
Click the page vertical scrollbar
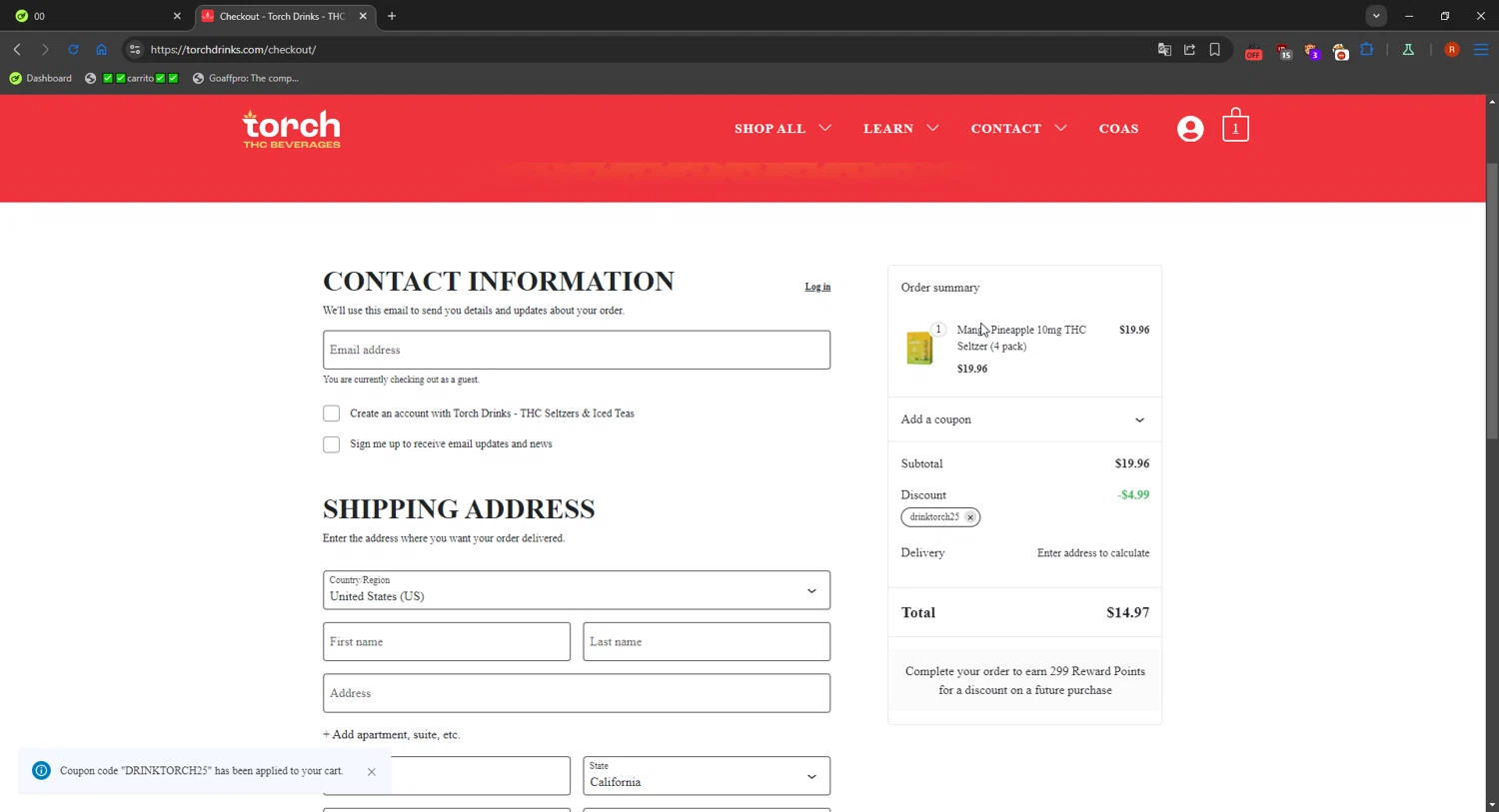(1491, 300)
